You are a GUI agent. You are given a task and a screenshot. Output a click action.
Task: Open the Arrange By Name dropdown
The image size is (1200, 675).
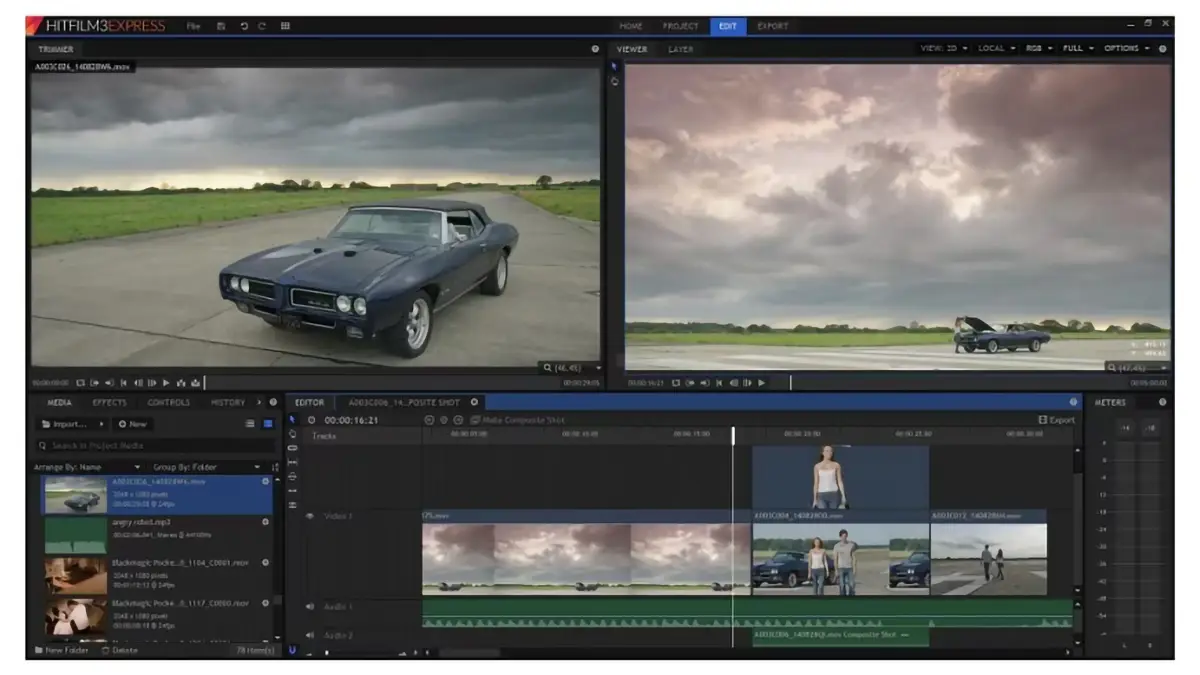tap(86, 467)
